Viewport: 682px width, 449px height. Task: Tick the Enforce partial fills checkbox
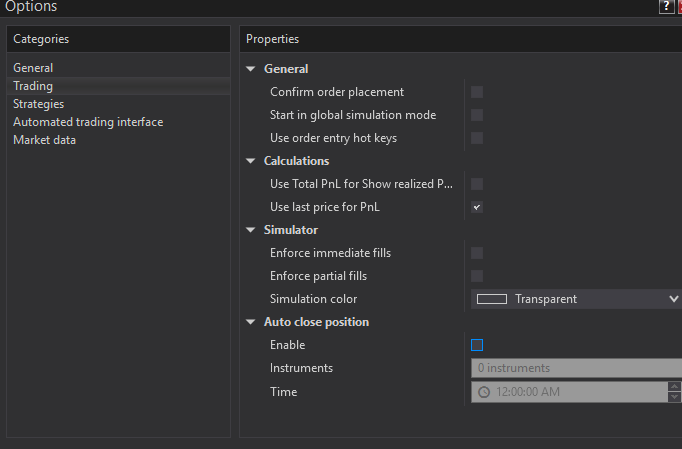477,276
